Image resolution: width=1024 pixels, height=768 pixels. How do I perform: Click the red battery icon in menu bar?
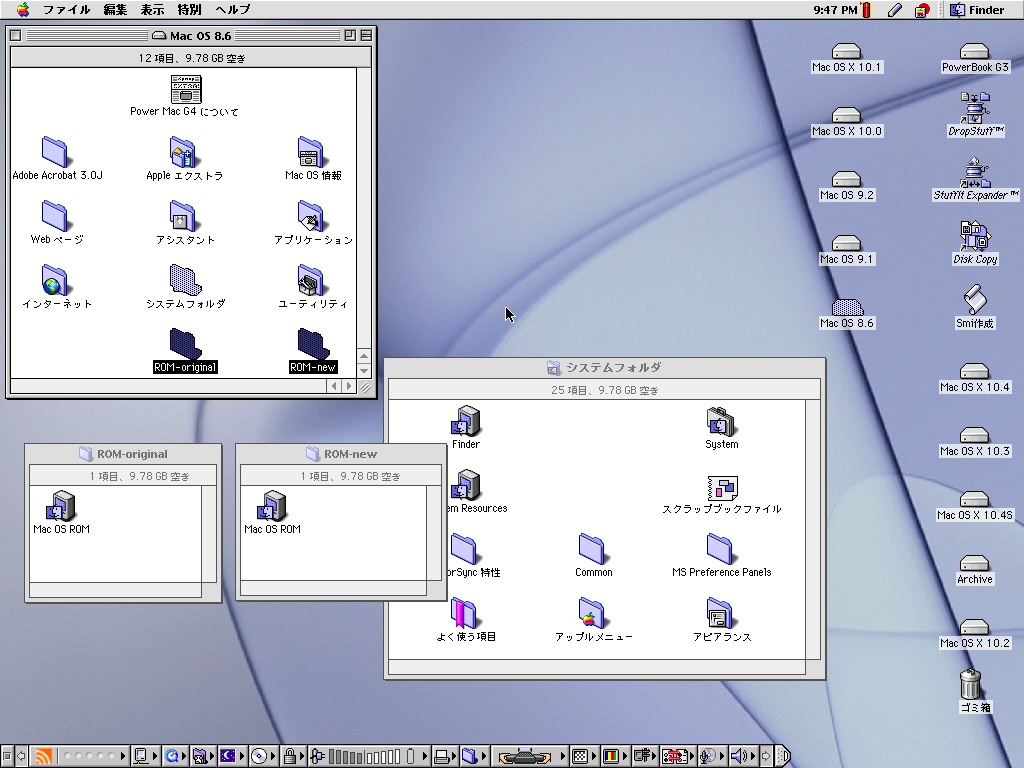867,9
